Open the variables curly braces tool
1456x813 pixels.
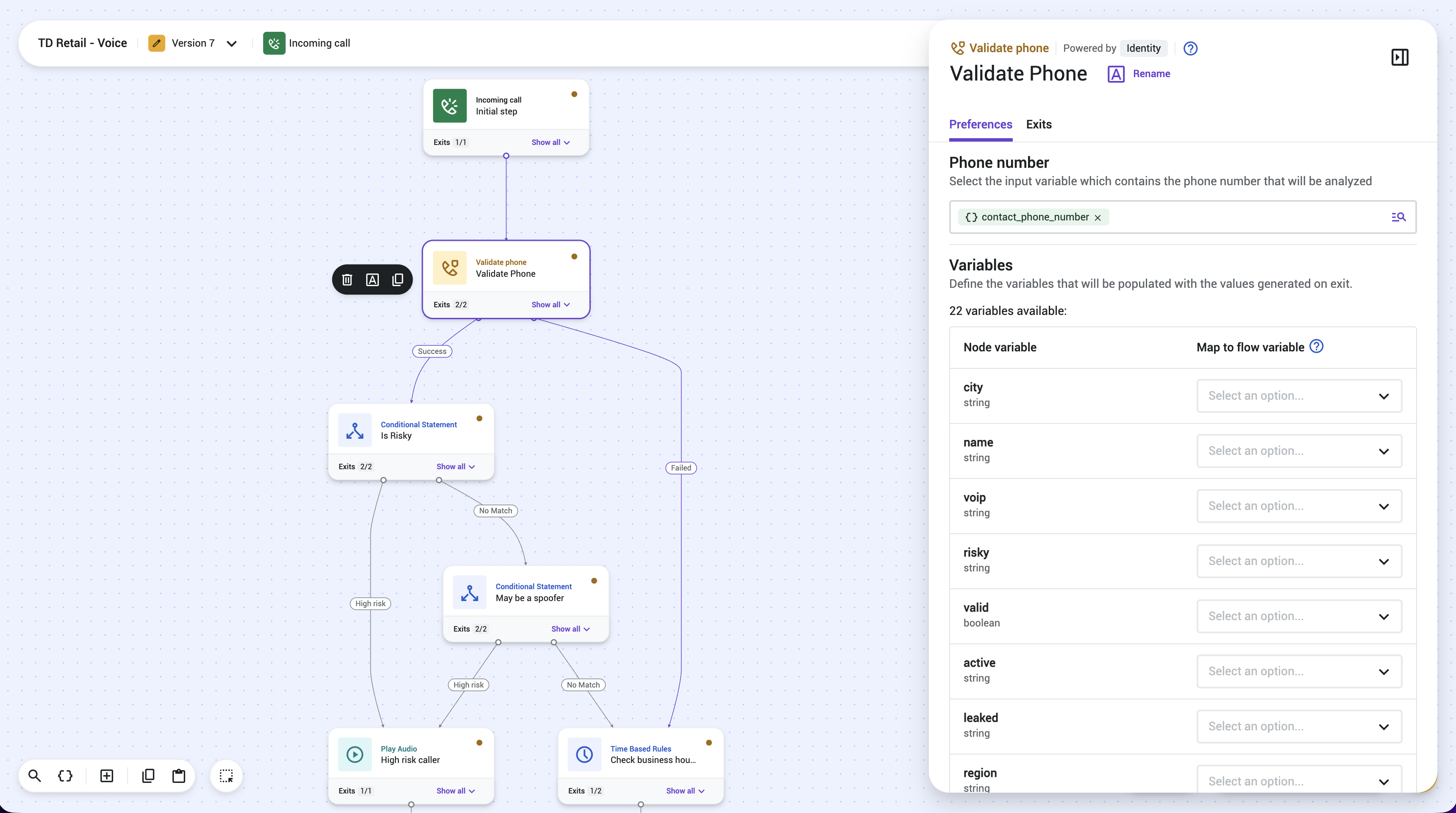pos(66,776)
